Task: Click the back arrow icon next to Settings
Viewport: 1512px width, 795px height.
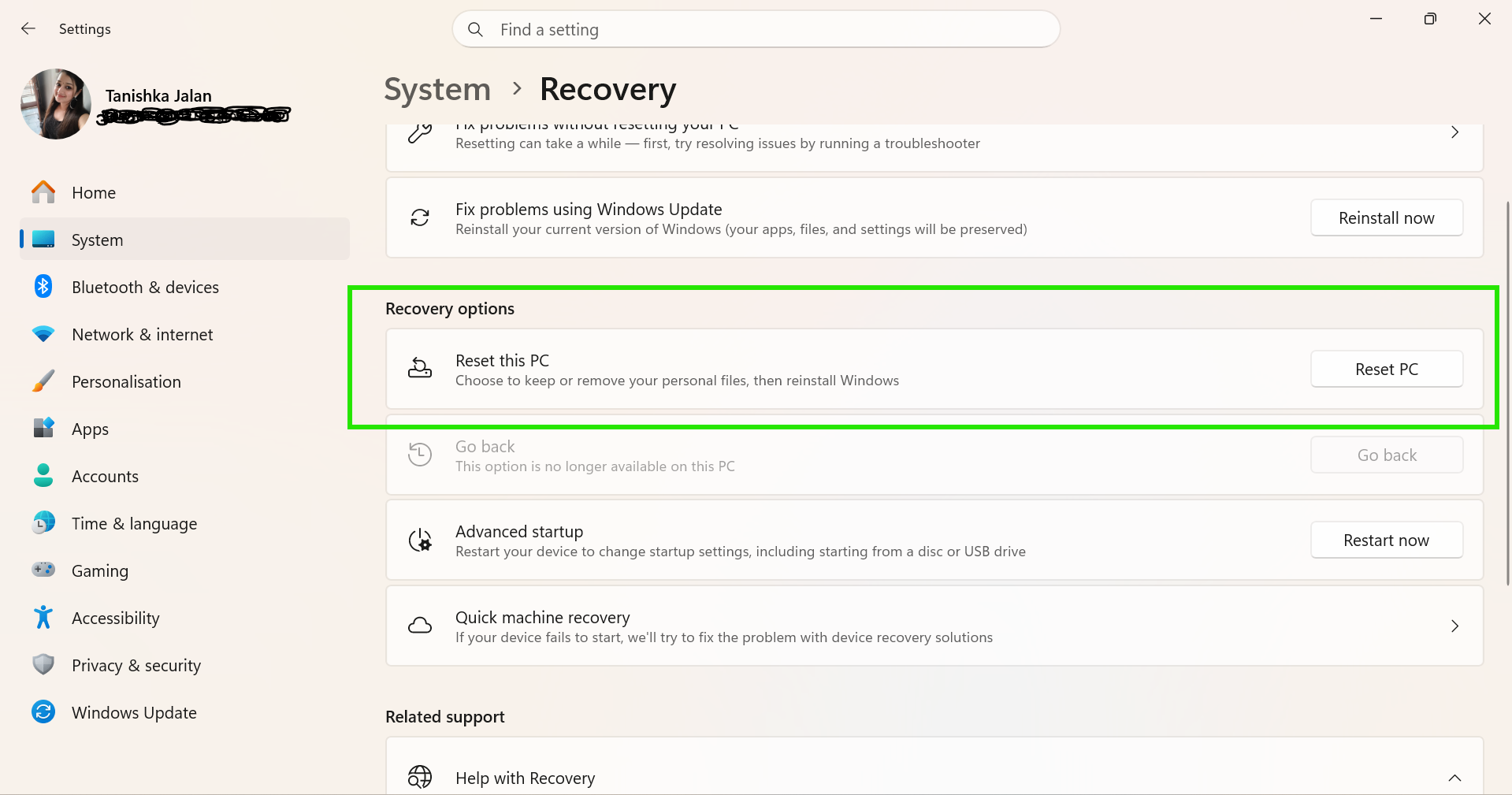Action: [28, 29]
